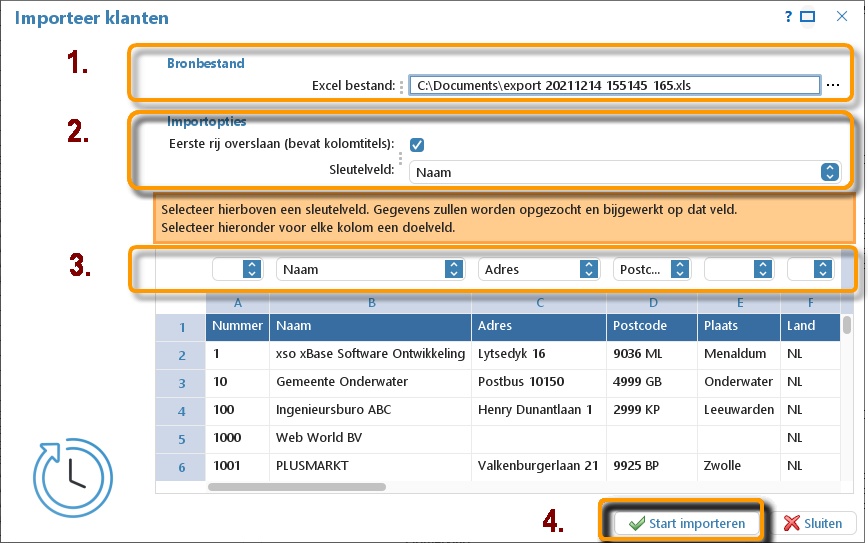Click the Postcode header cell

tap(652, 326)
